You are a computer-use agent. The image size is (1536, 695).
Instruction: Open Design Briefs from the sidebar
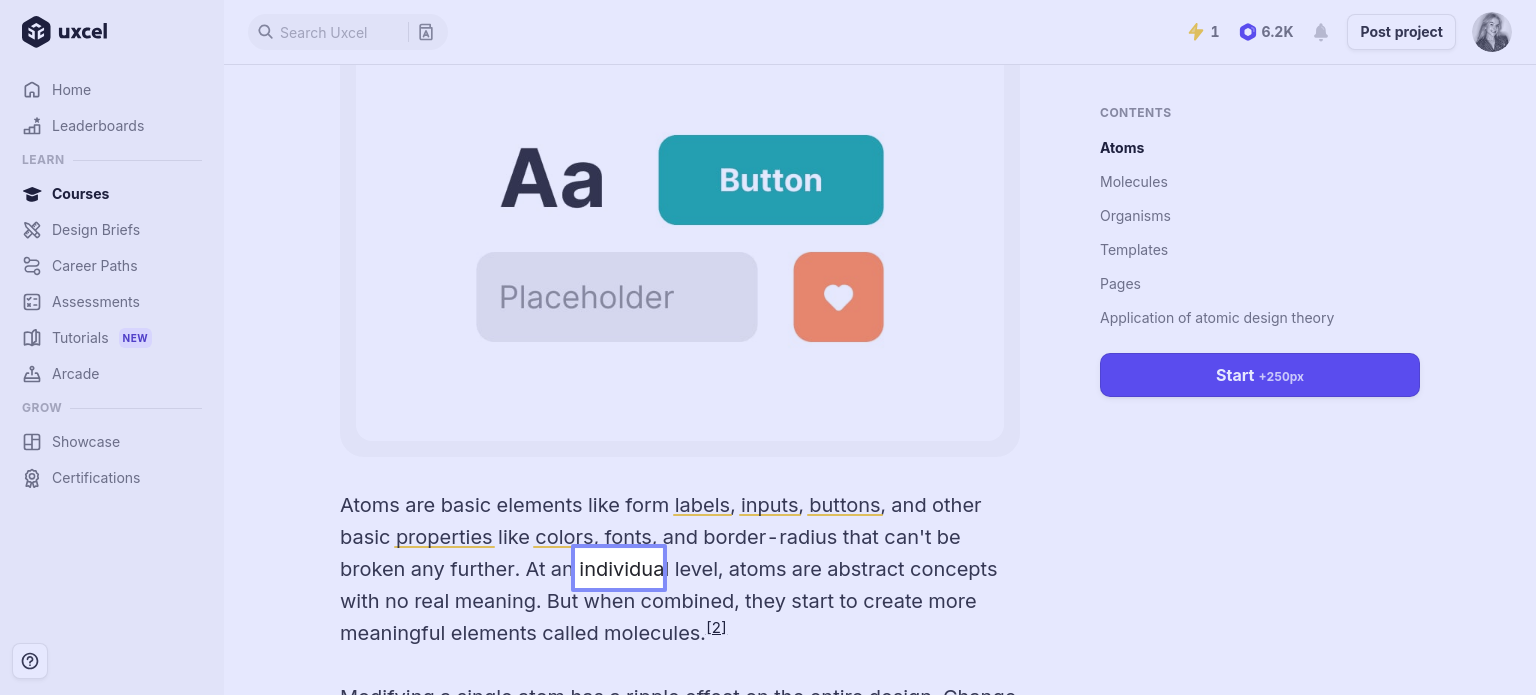(x=95, y=230)
